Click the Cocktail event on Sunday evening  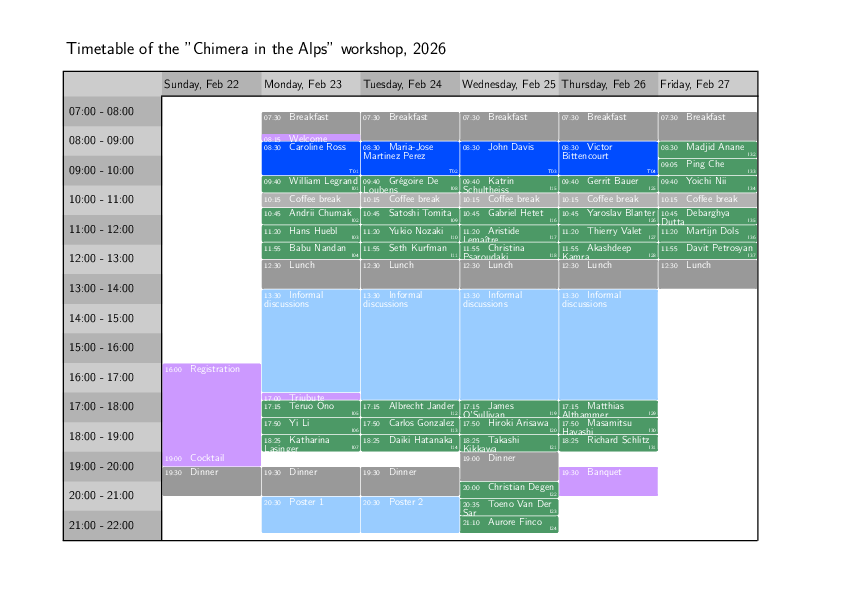click(210, 458)
